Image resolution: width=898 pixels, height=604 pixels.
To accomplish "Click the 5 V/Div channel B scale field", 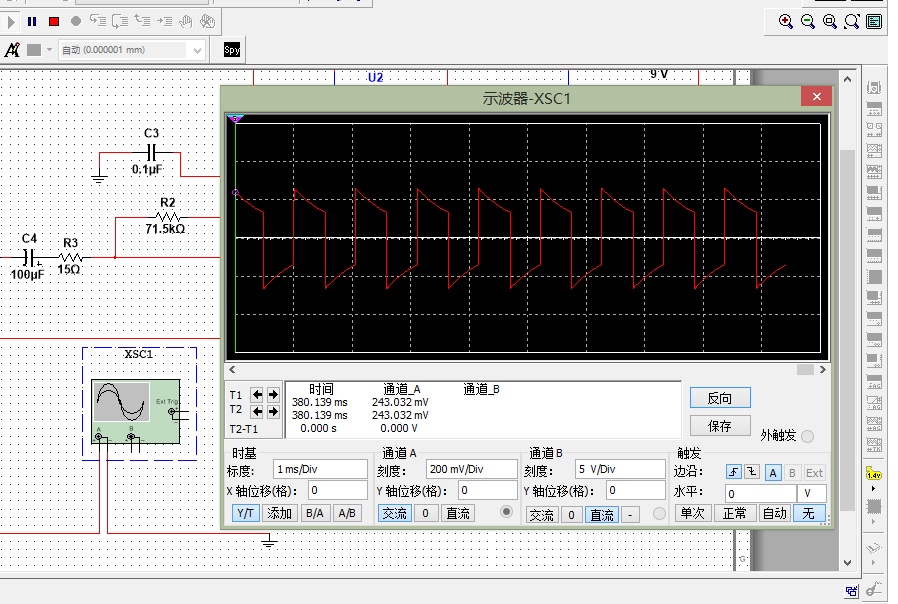I will pyautogui.click(x=620, y=469).
